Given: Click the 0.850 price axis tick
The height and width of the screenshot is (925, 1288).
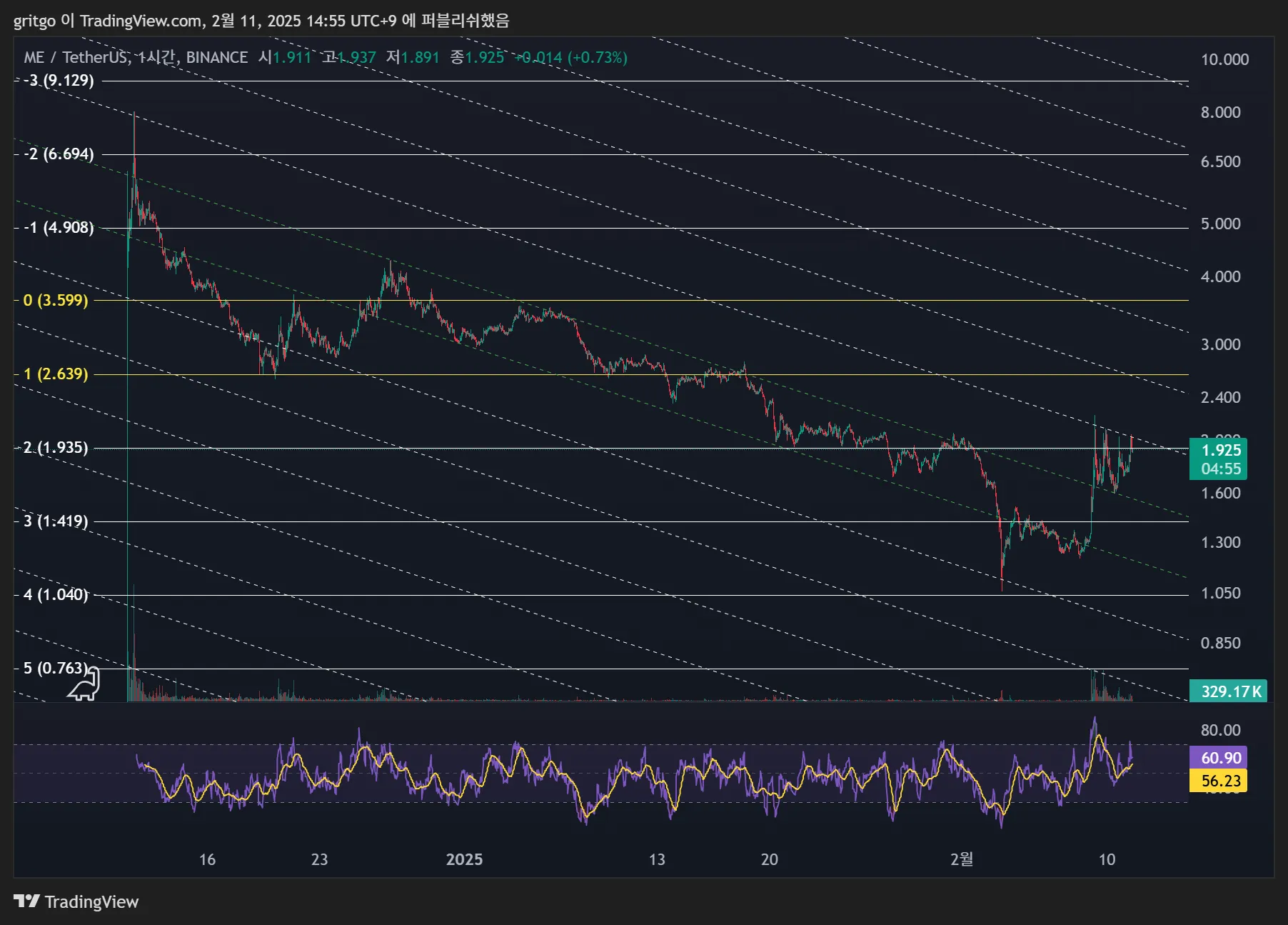Looking at the screenshot, I should (x=1220, y=643).
